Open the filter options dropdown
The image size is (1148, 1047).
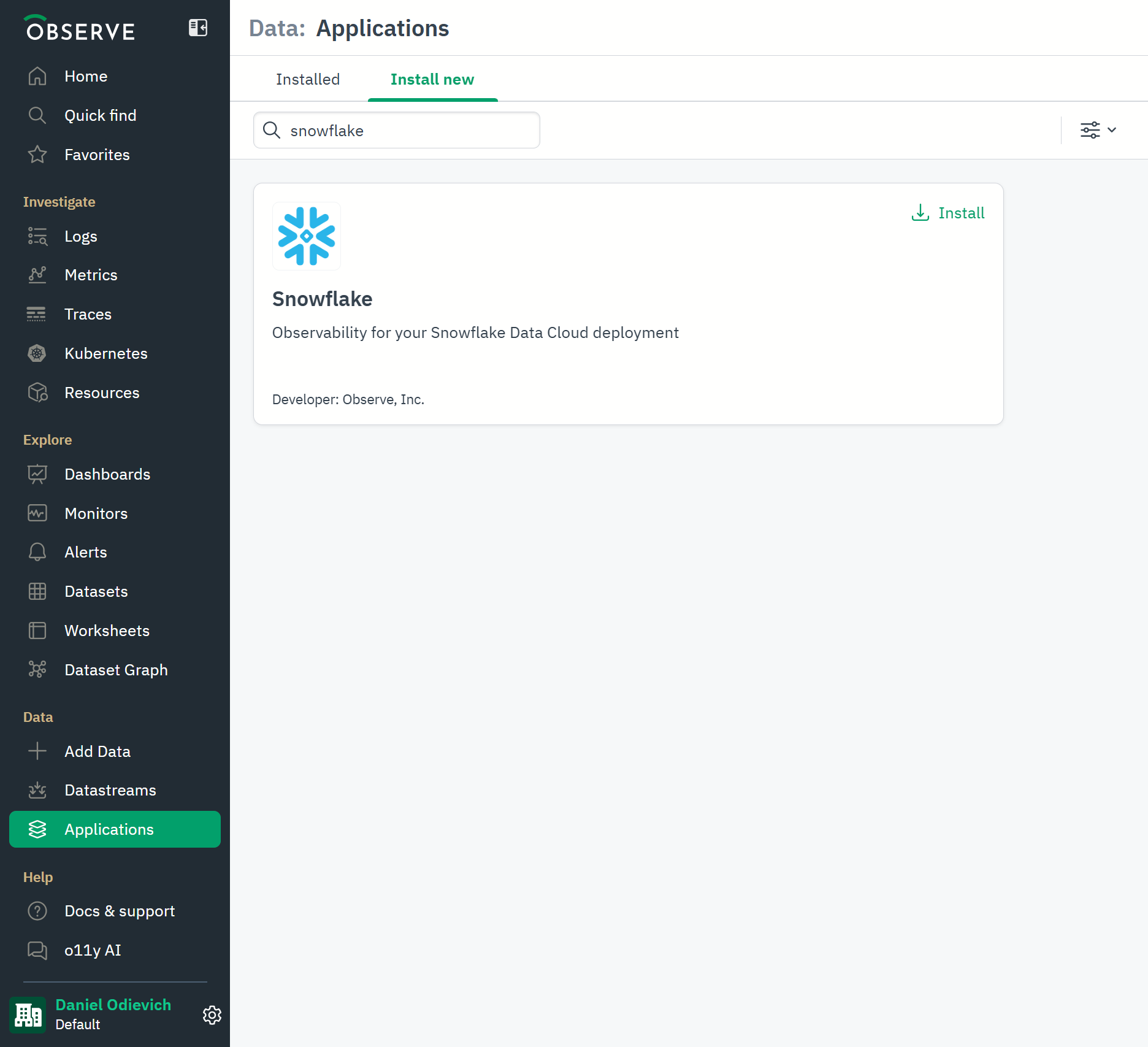(x=1098, y=130)
